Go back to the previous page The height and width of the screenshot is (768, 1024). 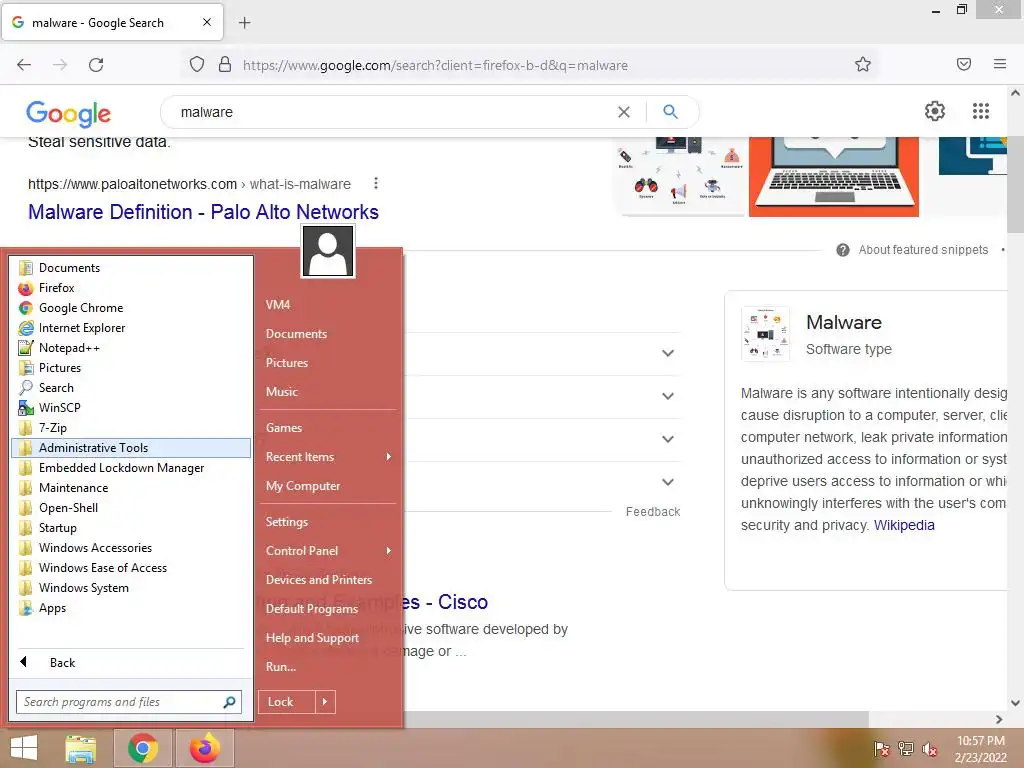[24, 65]
